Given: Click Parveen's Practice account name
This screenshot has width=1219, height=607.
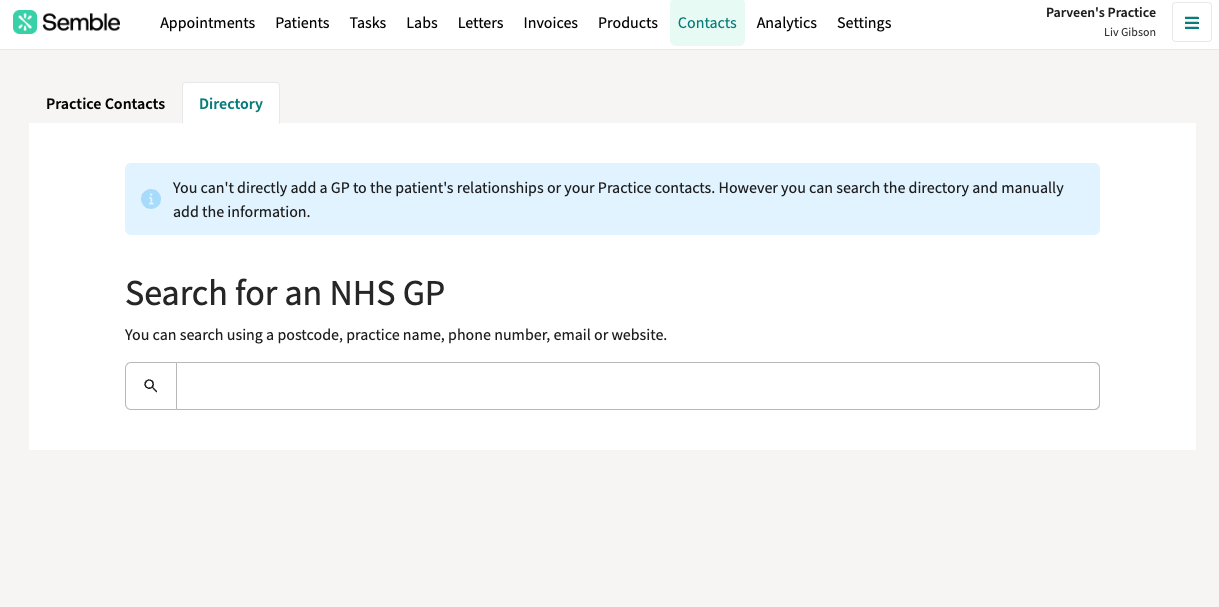Looking at the screenshot, I should pyautogui.click(x=1101, y=13).
